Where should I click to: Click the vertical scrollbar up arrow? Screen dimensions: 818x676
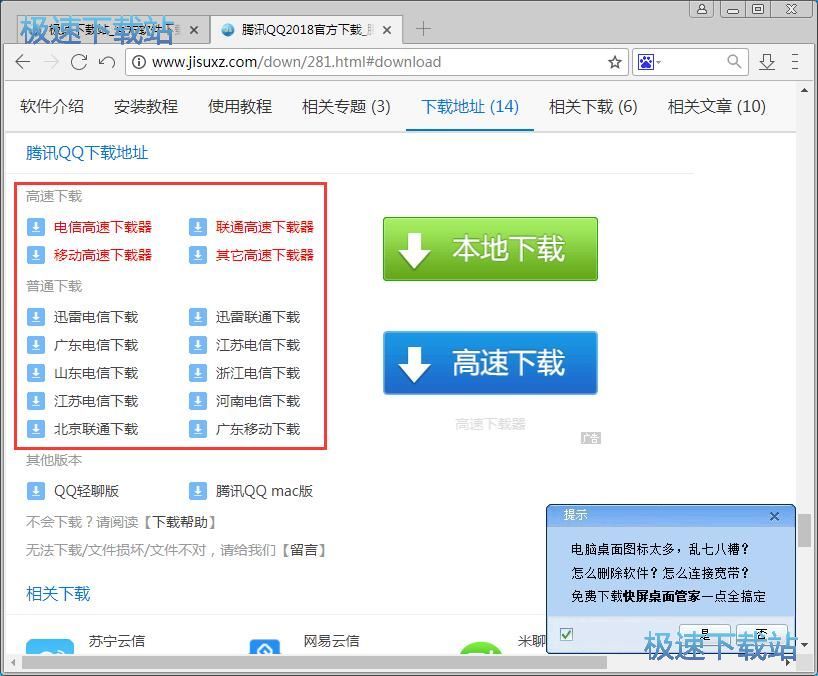tap(804, 90)
